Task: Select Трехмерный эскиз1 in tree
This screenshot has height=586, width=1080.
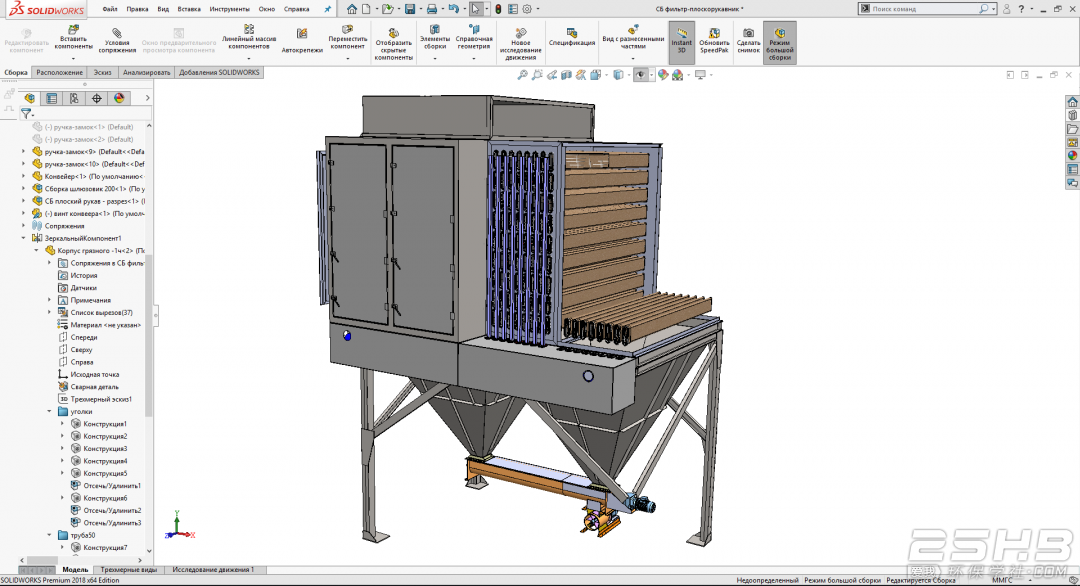Action: (x=94, y=399)
